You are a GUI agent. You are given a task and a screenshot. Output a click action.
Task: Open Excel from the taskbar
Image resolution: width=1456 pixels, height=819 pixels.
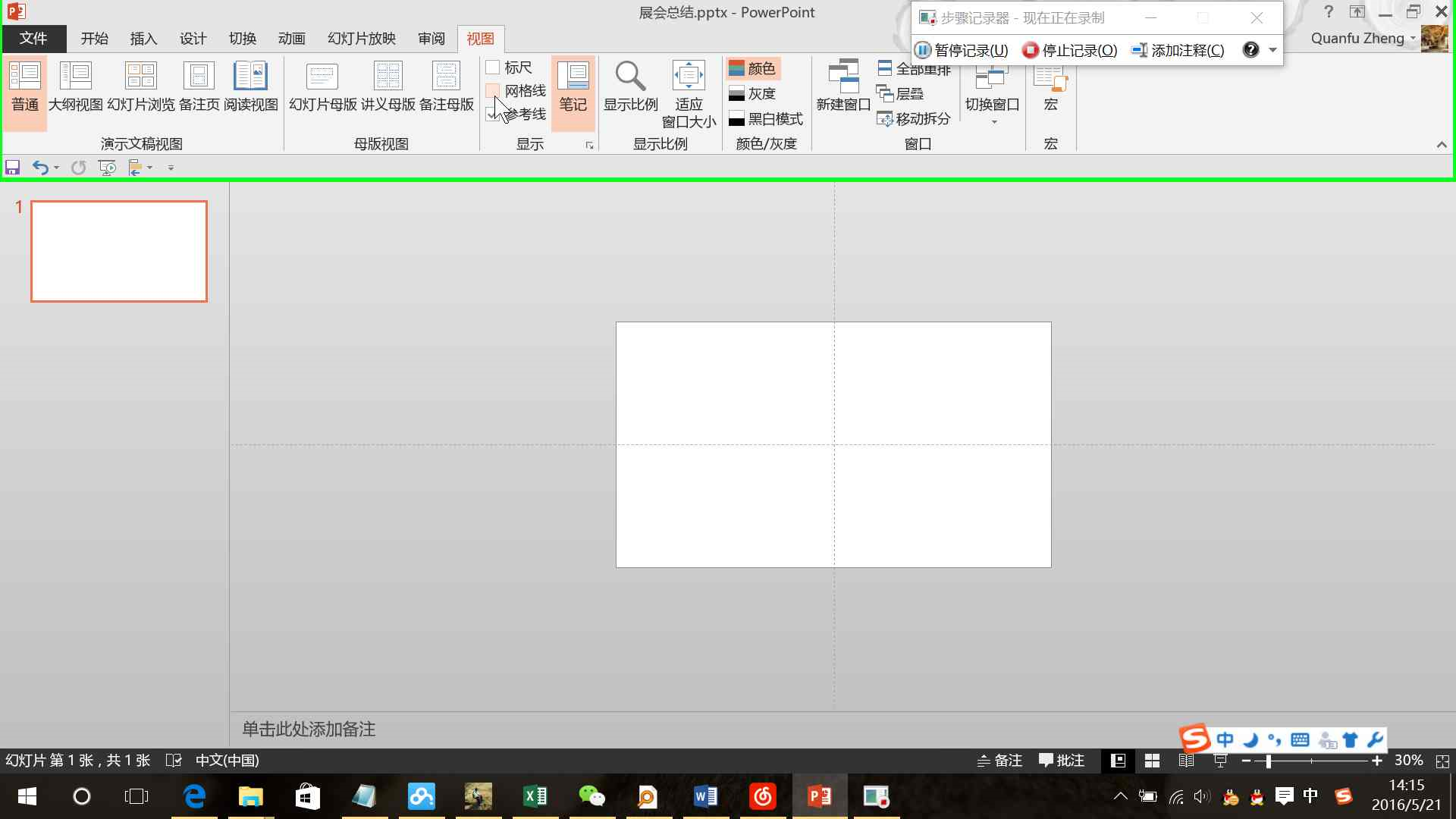tap(535, 796)
